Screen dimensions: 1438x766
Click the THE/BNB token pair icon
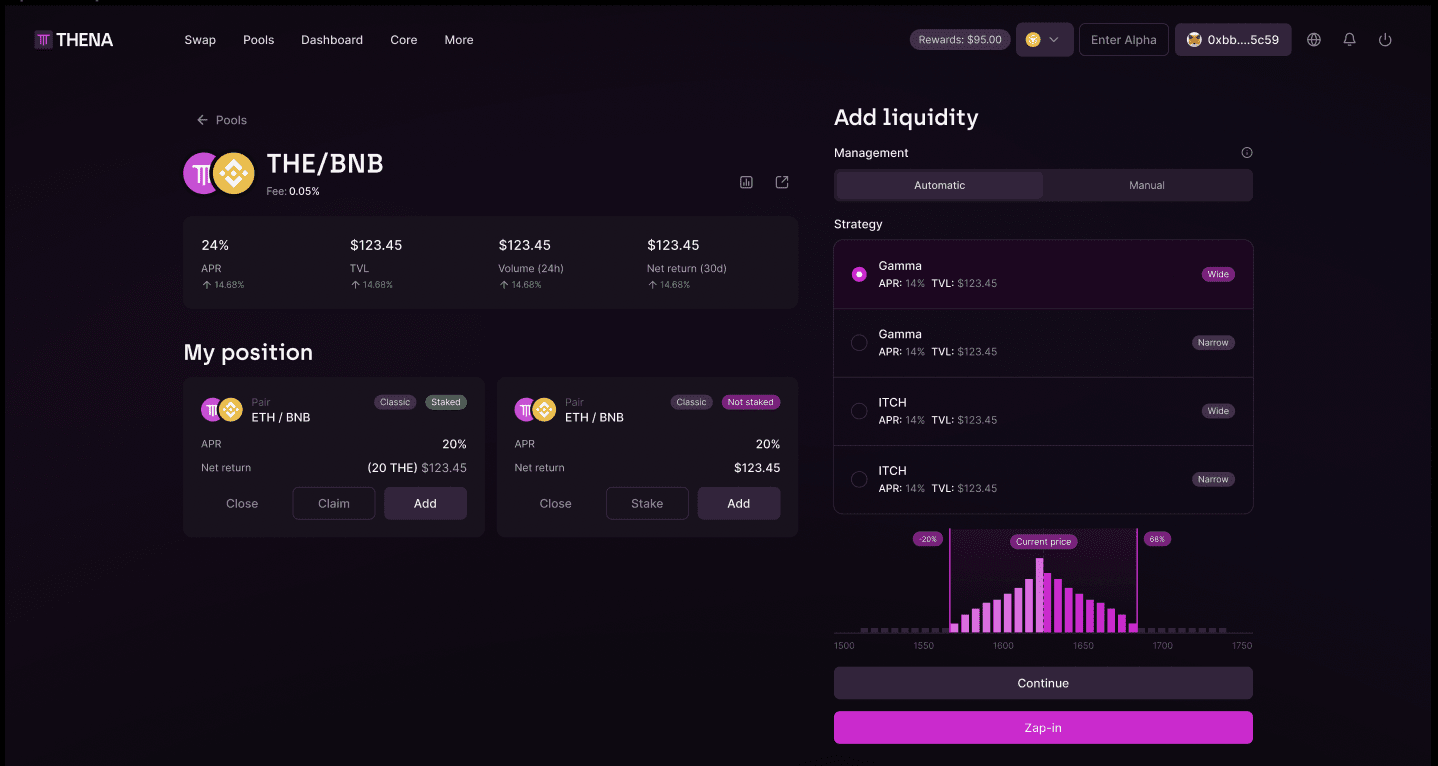(x=219, y=173)
